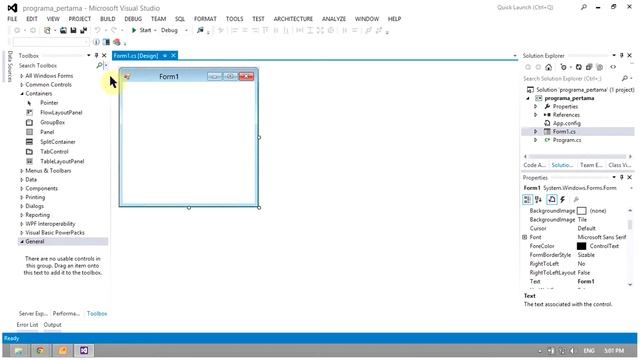Click the Start debugging play button
Screen dimensions: 640x360
[134, 30]
